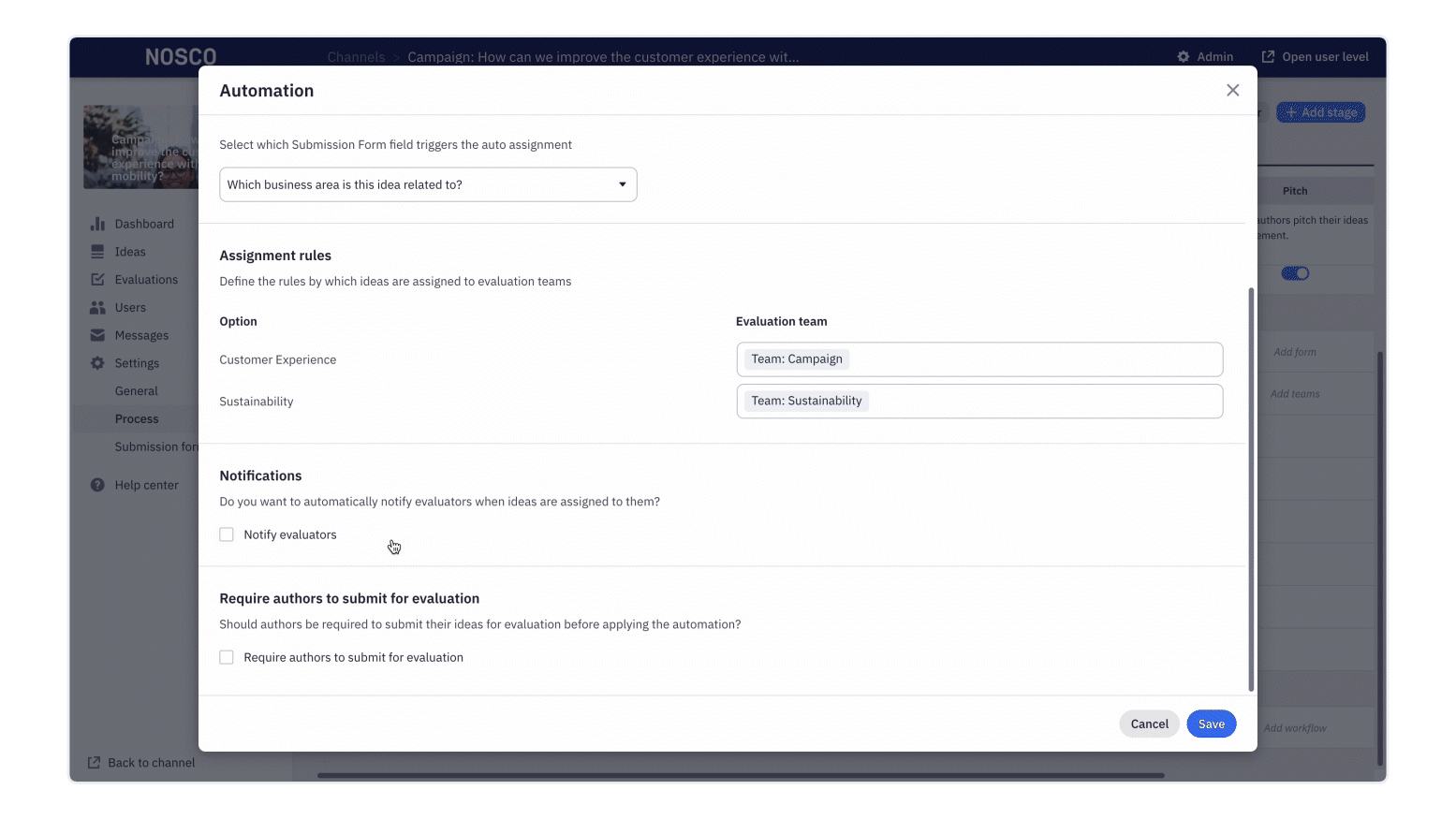The image size is (1456, 819).
Task: Open Evaluations via its sidebar icon
Action: point(97,279)
